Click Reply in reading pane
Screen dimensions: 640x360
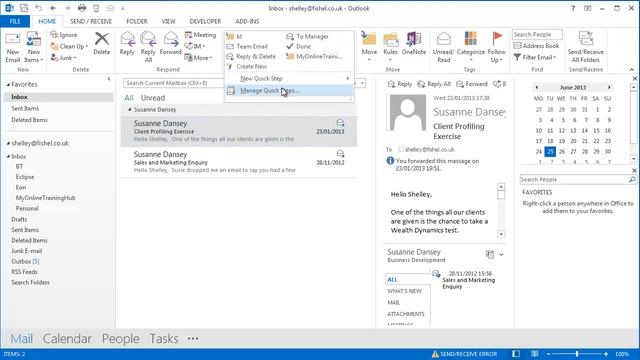(400, 84)
